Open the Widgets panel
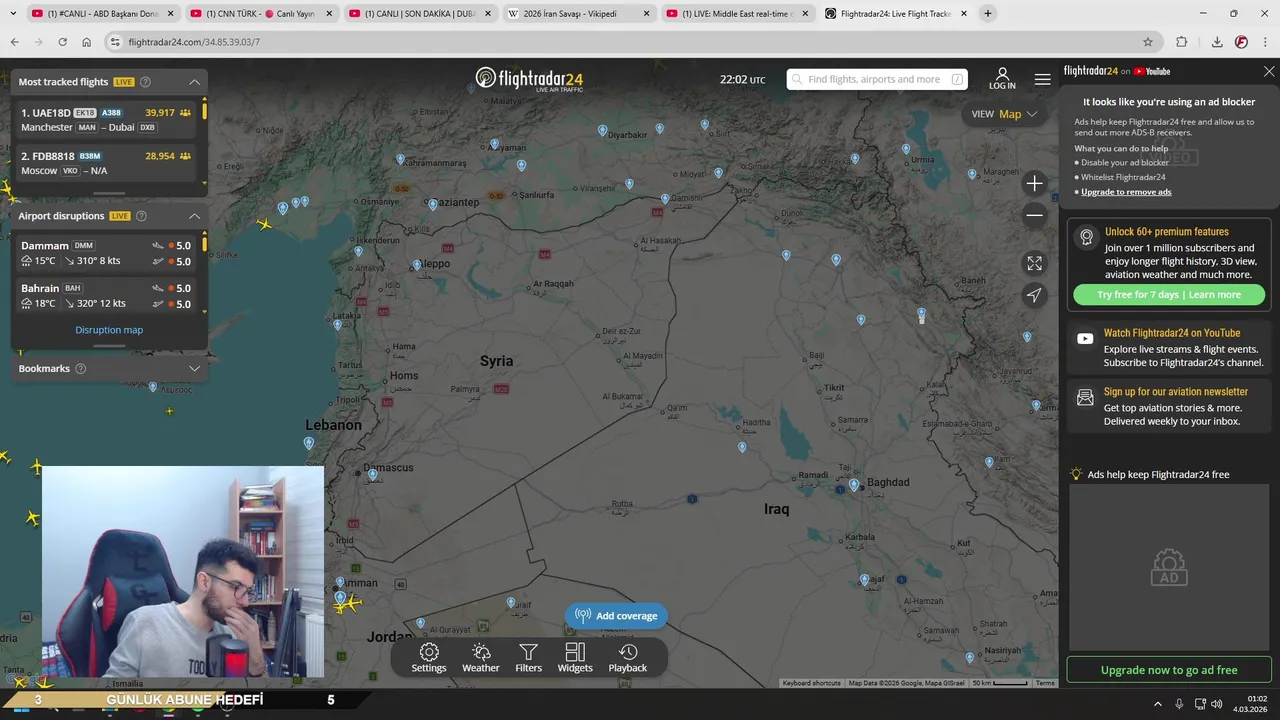The width and height of the screenshot is (1280, 720). (x=575, y=658)
